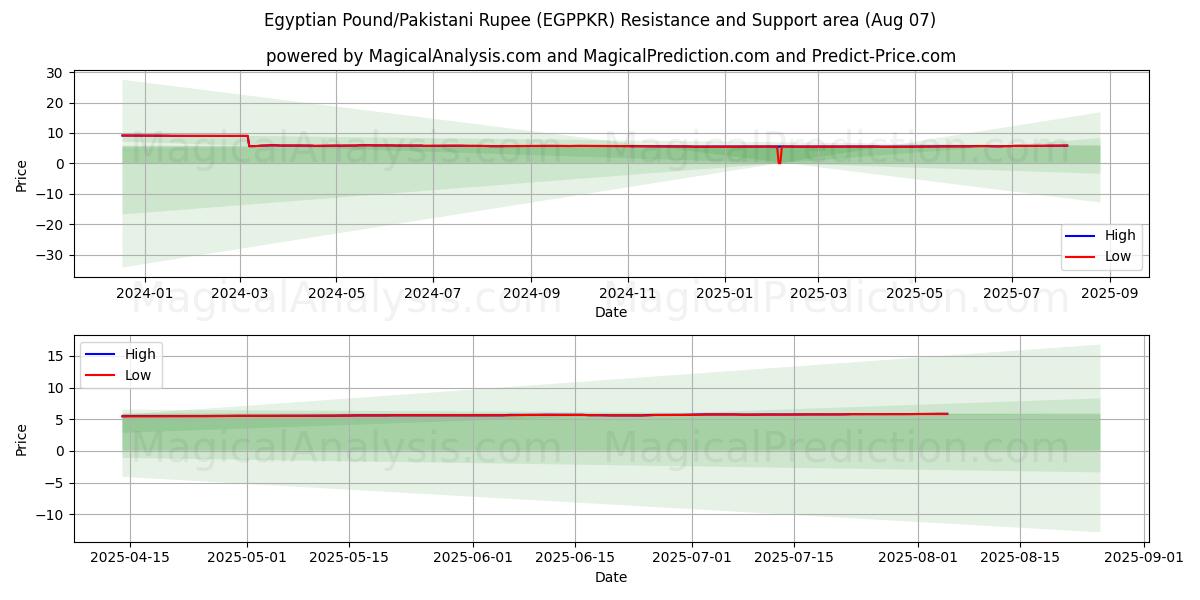Click the '2024-07' date tick label
This screenshot has width=1200, height=600.
[x=433, y=294]
